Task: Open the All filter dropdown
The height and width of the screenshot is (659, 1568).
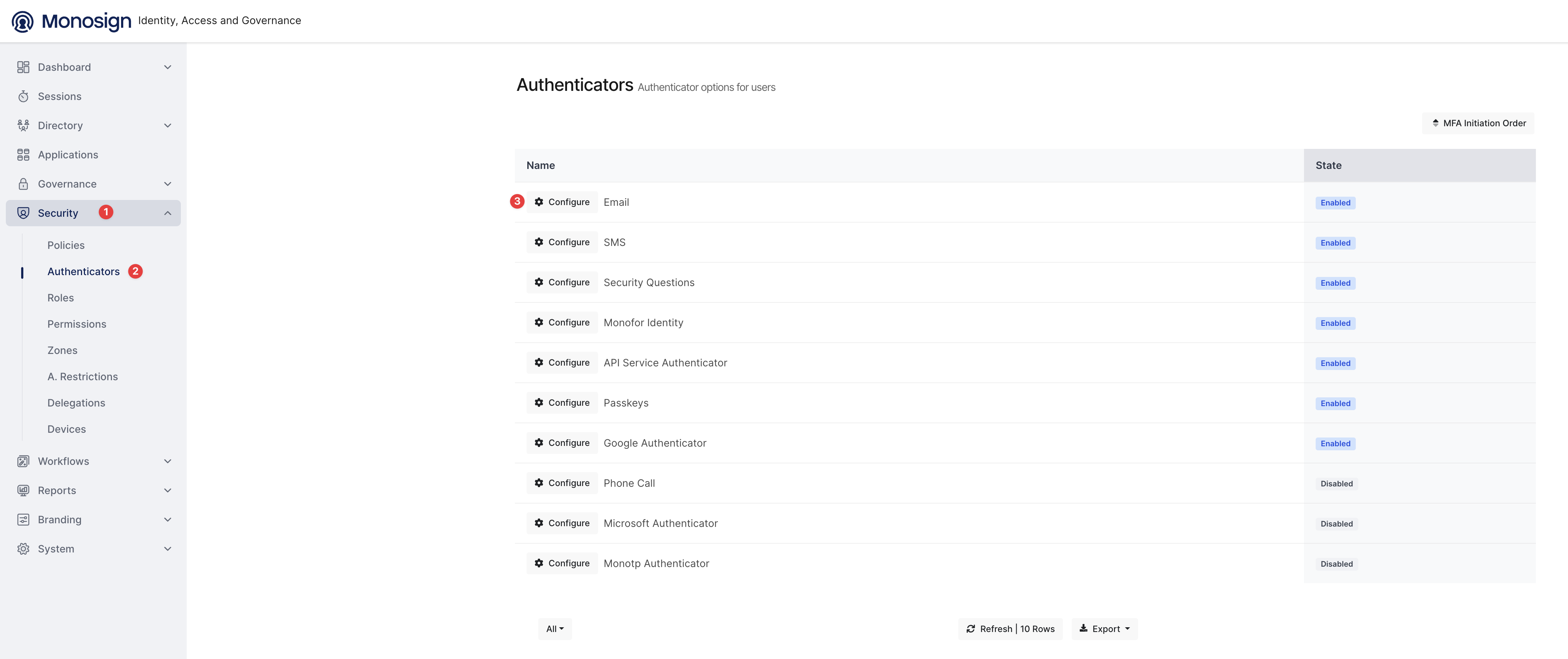Action: pos(555,629)
